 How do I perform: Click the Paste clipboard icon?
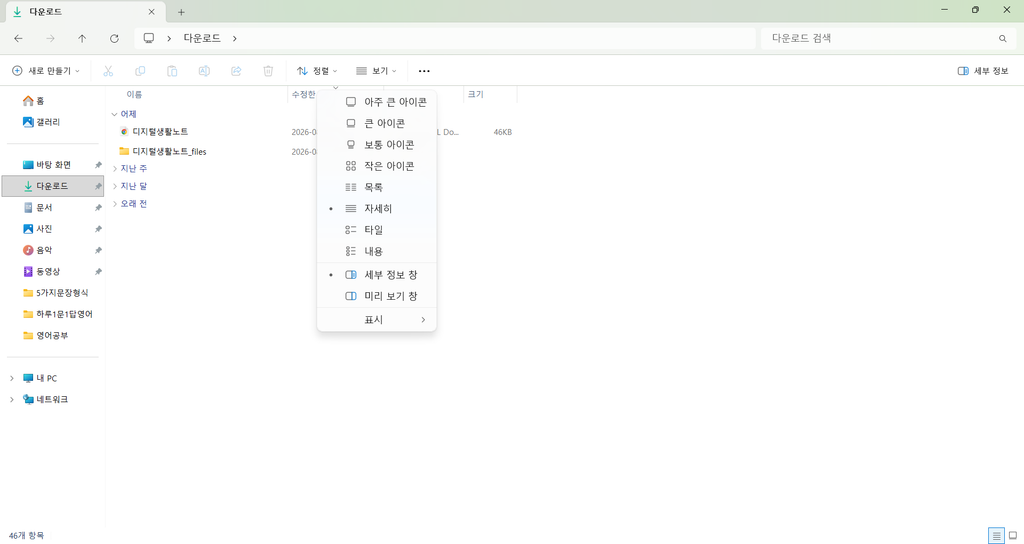tap(172, 71)
